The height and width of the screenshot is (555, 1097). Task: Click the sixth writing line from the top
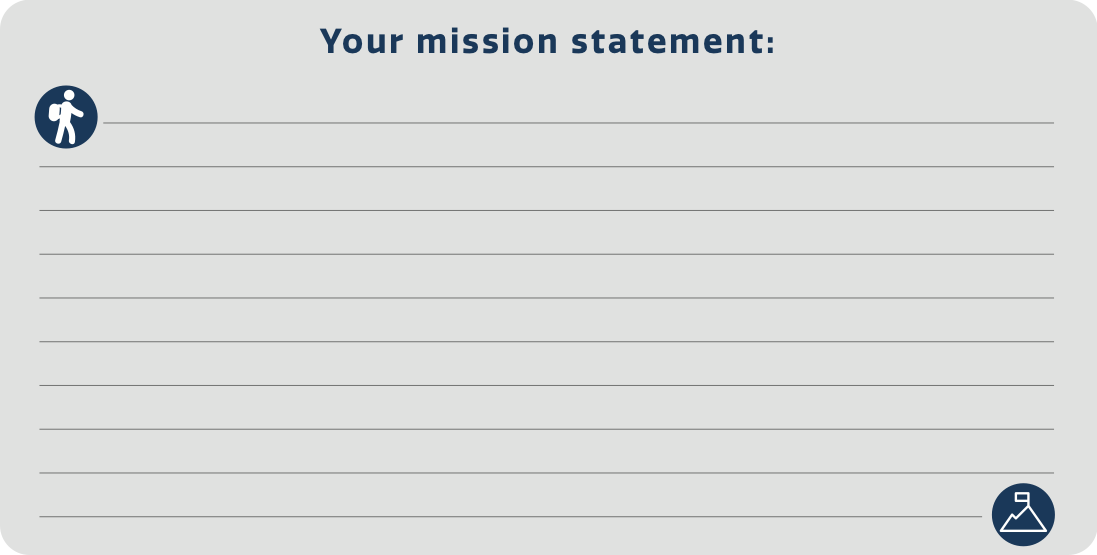(x=546, y=342)
